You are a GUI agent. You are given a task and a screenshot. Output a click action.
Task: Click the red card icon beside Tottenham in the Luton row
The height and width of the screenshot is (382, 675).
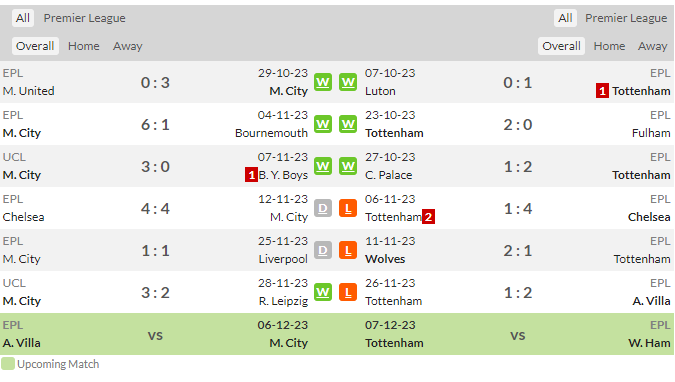coord(602,91)
